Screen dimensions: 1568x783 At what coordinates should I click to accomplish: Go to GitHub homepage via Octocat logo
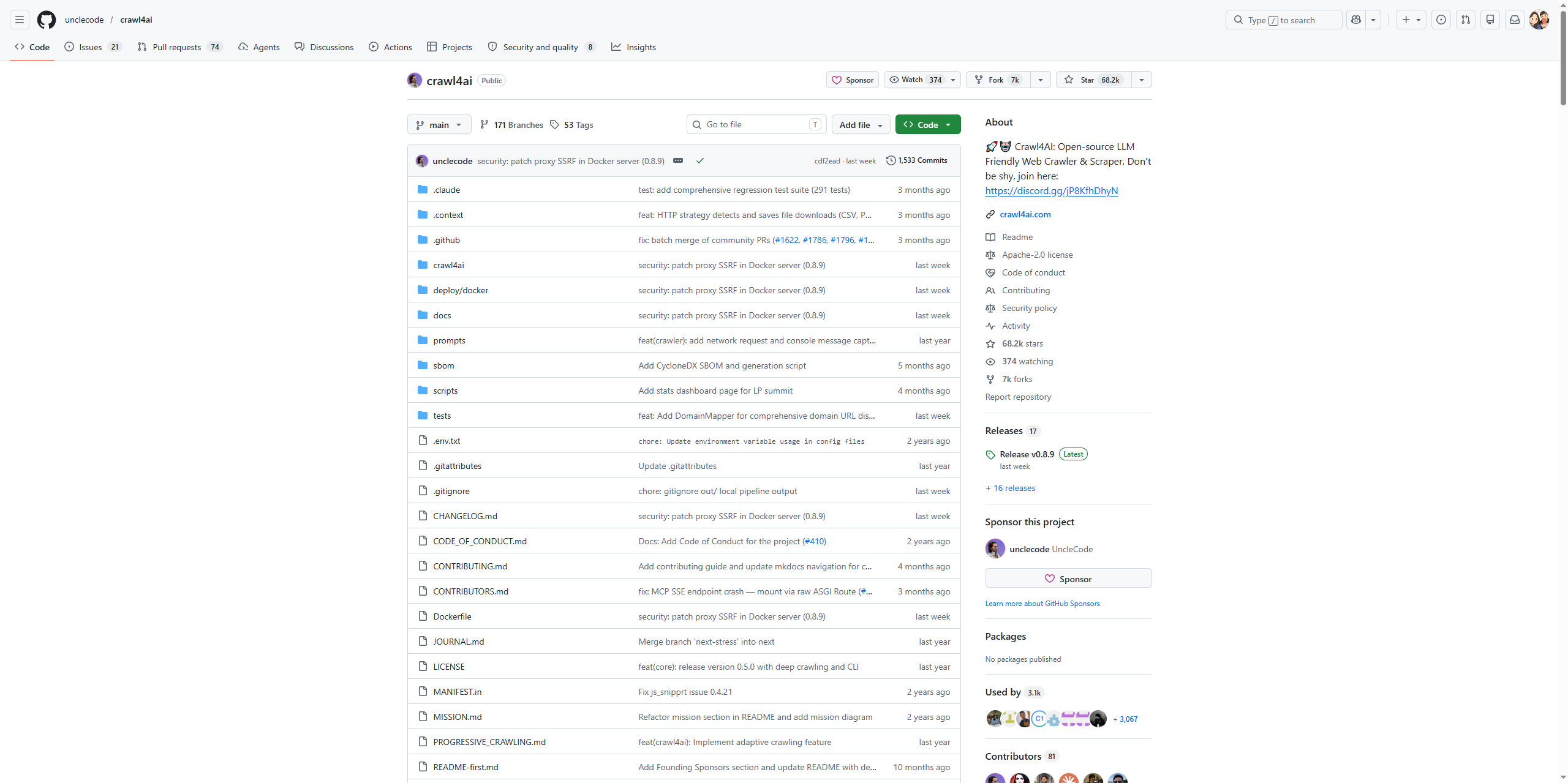click(47, 20)
